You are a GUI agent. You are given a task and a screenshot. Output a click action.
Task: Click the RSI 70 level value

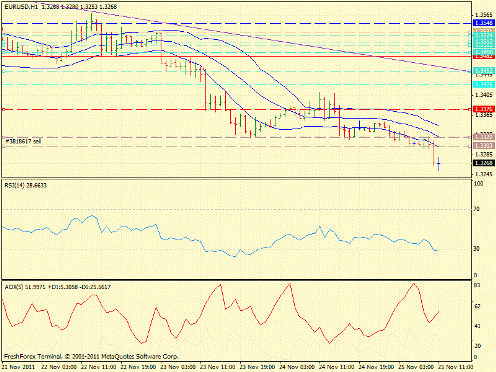477,209
